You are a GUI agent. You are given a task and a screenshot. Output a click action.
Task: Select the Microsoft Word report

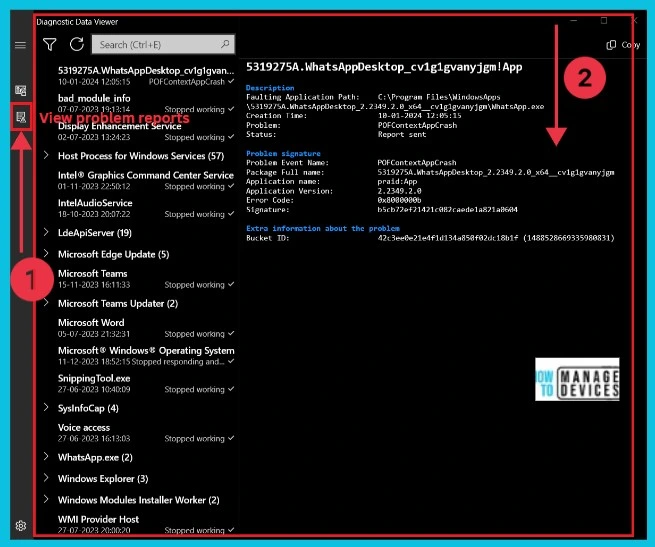[x=146, y=328]
